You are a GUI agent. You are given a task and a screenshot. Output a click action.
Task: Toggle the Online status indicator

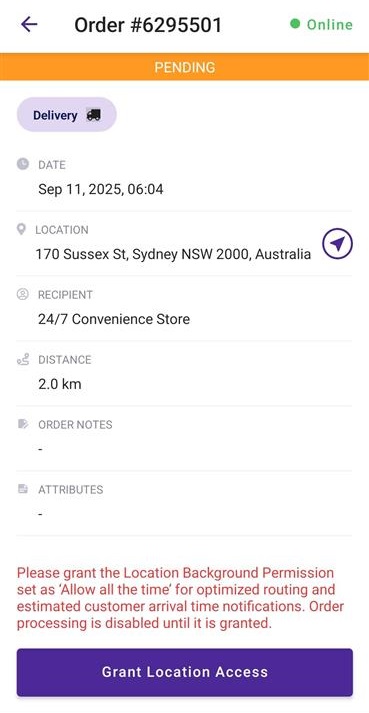pos(321,24)
